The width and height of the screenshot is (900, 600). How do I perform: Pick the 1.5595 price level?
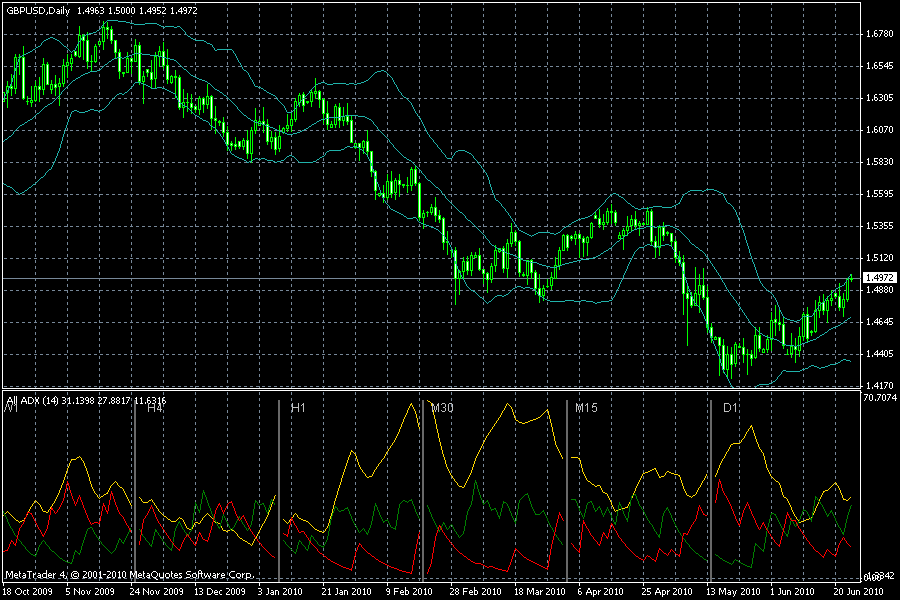tap(880, 194)
